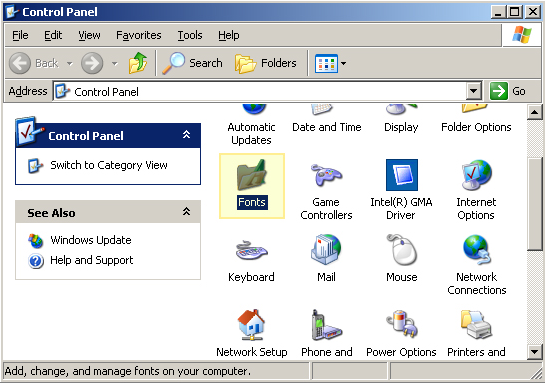Screen dimensions: 545x383
Task: Open Internet Options icon
Action: coord(476,175)
